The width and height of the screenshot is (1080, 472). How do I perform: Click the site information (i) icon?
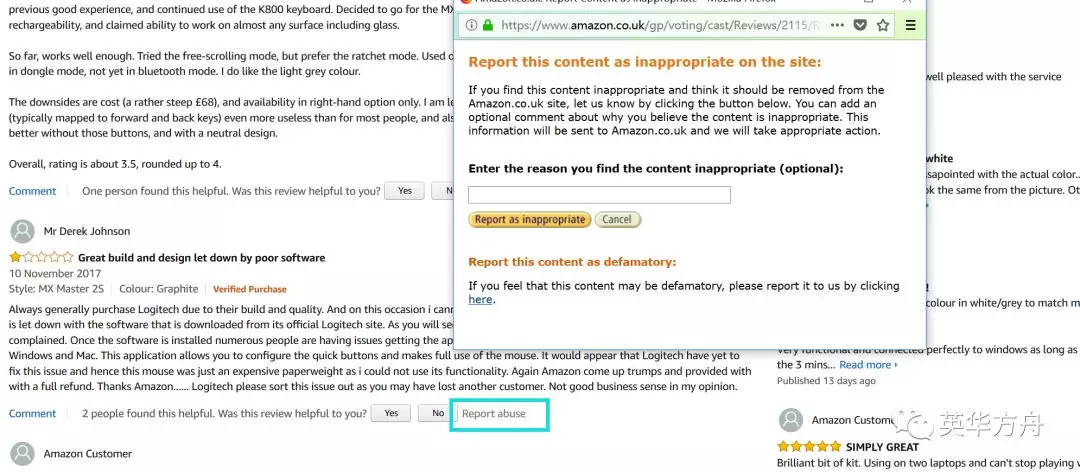tap(471, 25)
